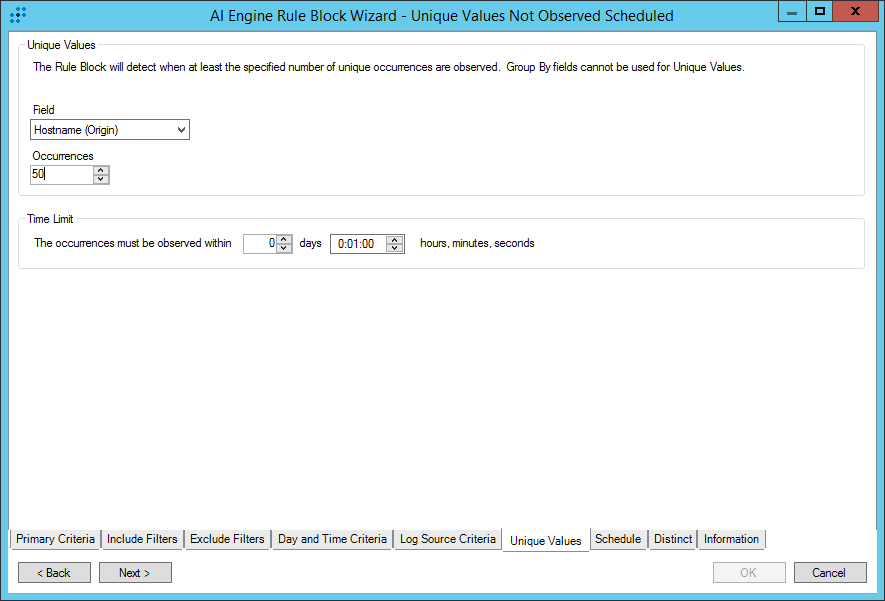
Task: Decrement the days value using down arrow
Action: [x=284, y=248]
